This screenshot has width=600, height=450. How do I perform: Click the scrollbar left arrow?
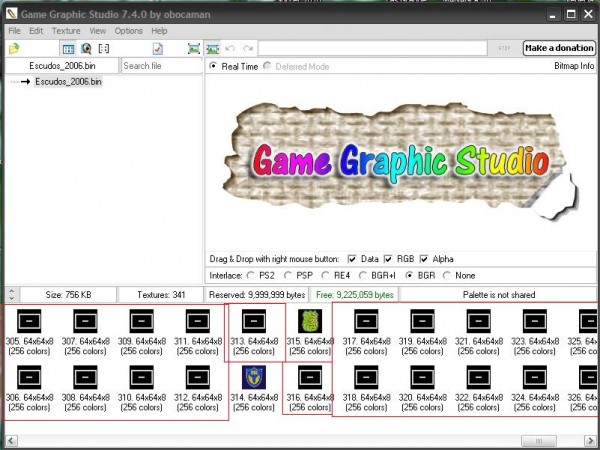11,440
